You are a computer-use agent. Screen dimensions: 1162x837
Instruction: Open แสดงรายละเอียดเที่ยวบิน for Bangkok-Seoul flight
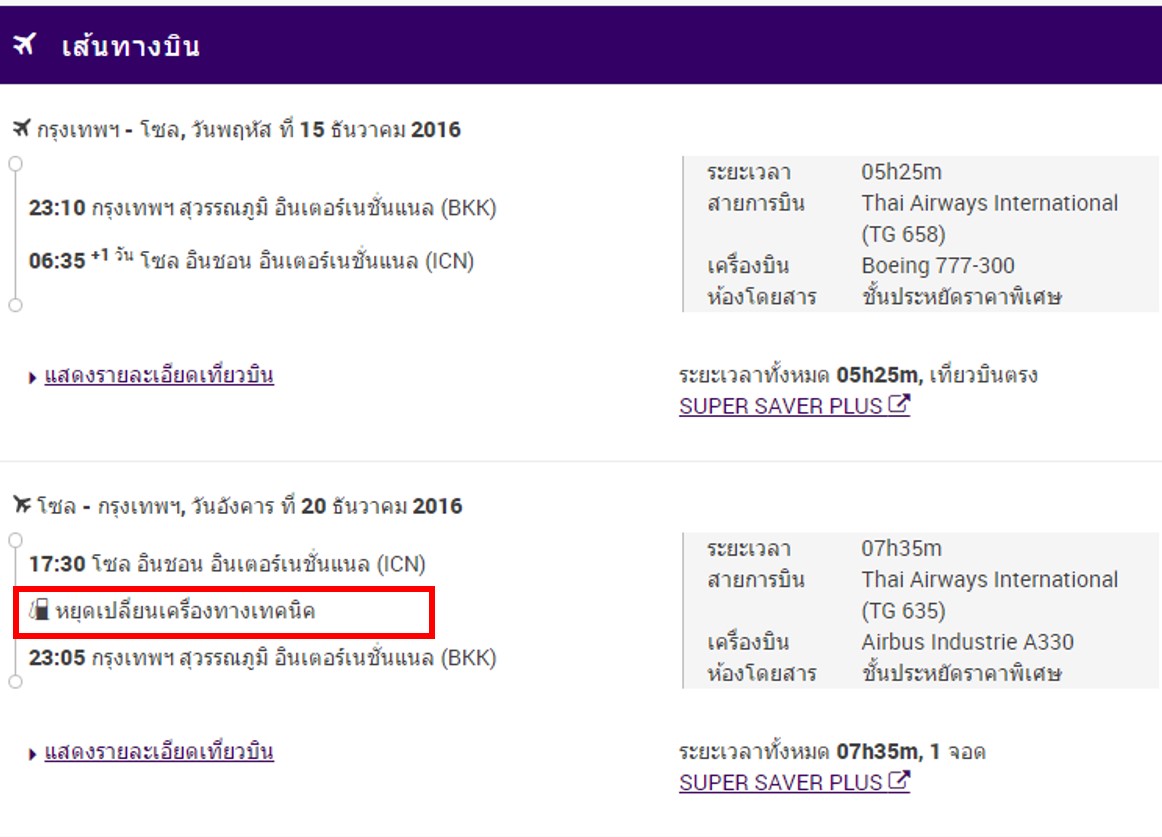click(x=159, y=375)
